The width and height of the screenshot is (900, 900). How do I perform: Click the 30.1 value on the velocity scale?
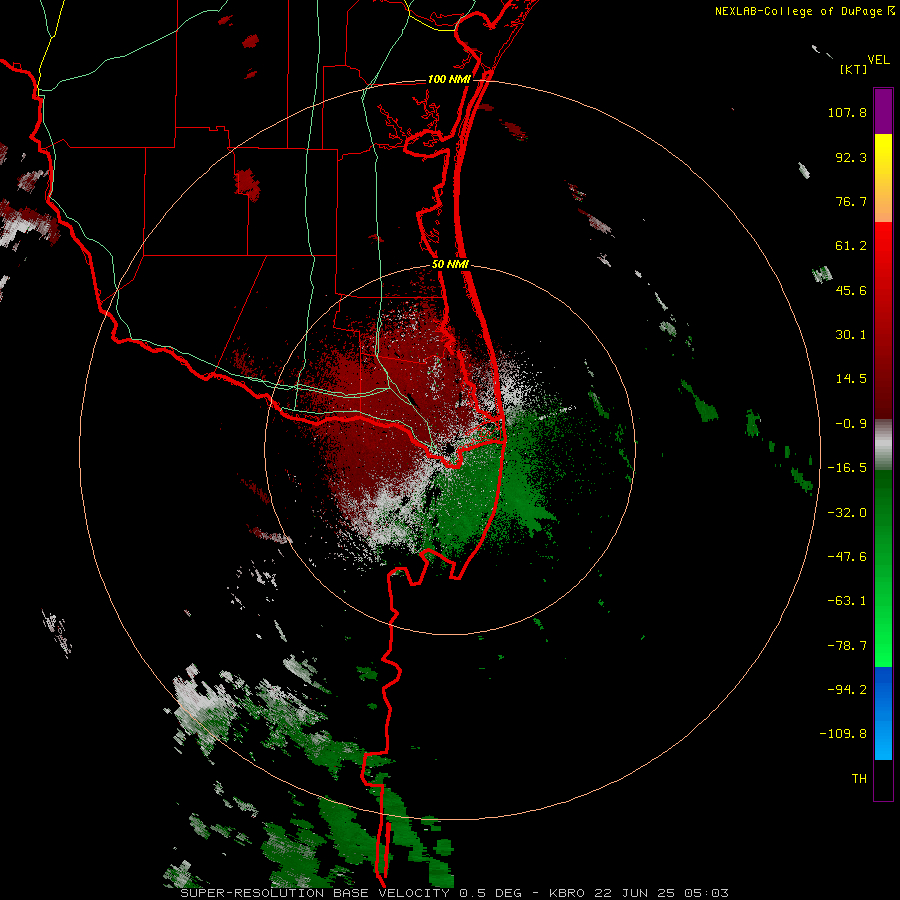click(851, 335)
